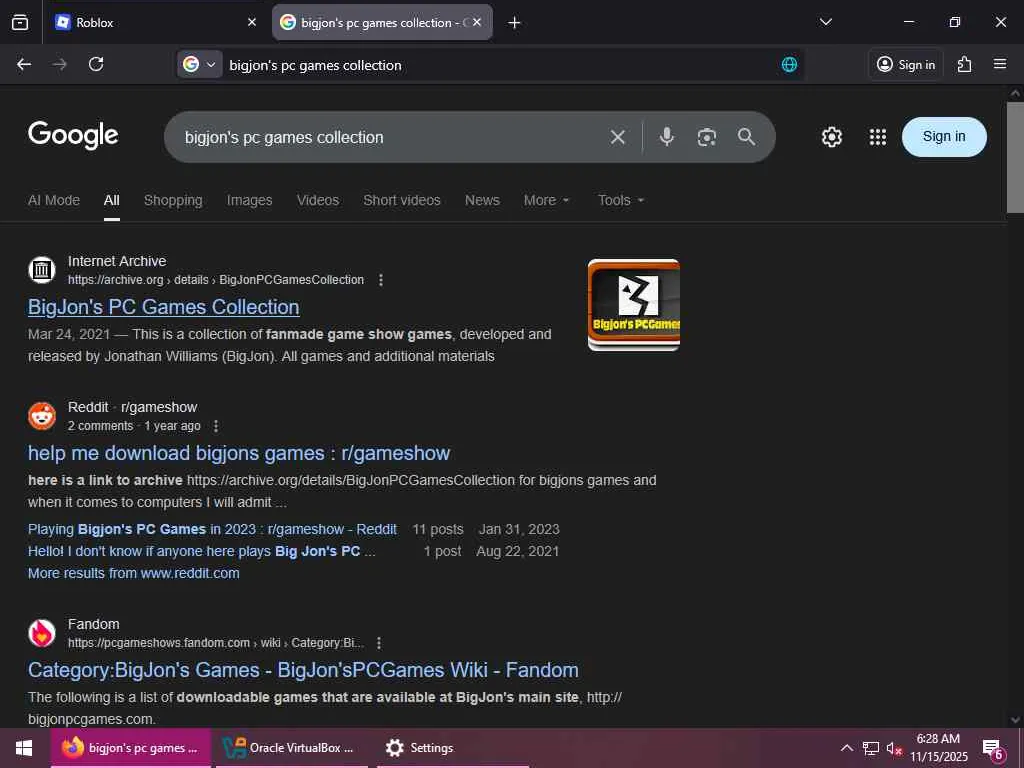Open More results from www.reddit.com
Image resolution: width=1024 pixels, height=768 pixels.
point(134,573)
